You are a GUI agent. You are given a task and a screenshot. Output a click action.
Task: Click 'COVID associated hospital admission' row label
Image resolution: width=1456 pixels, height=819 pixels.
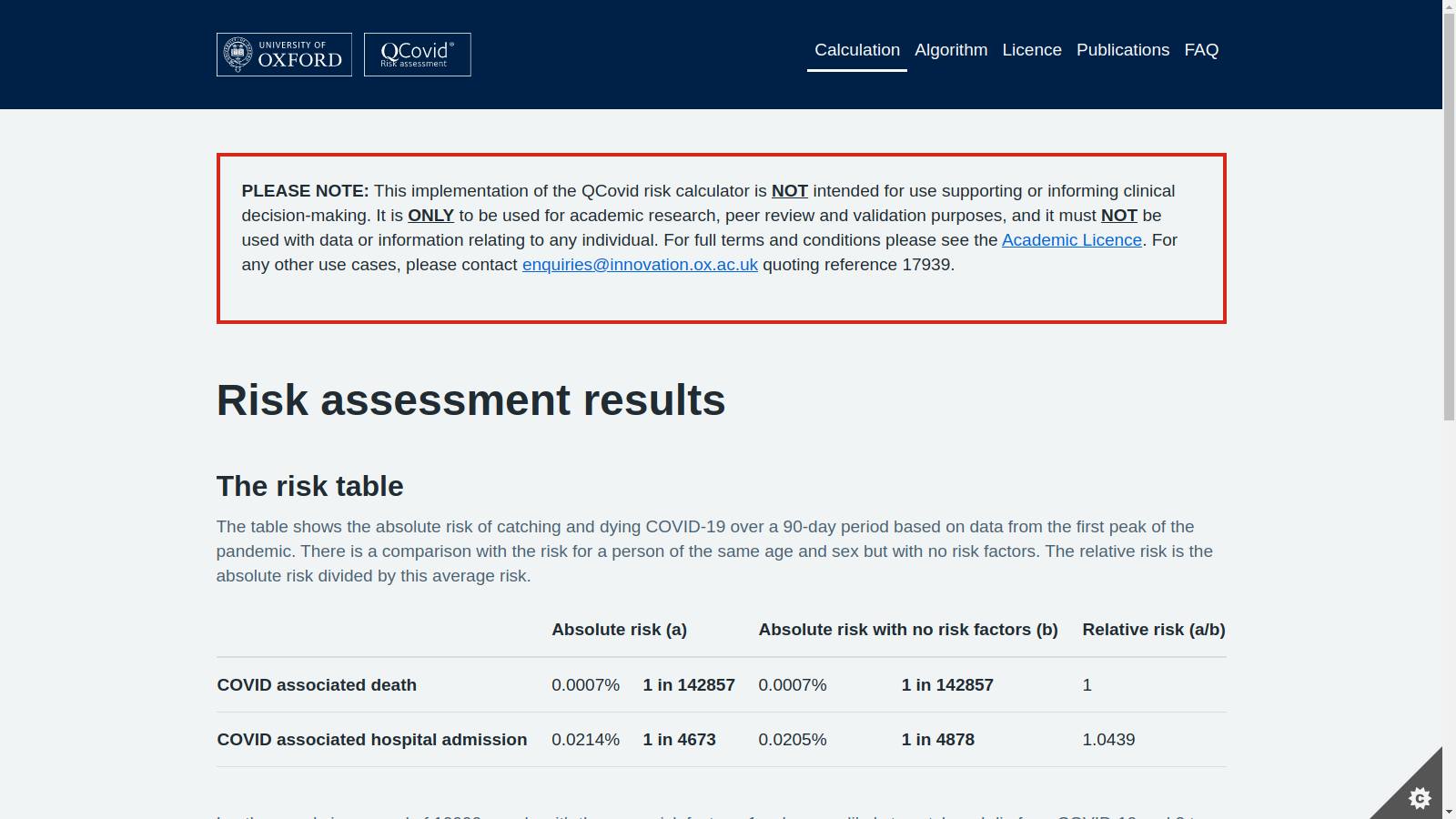click(372, 740)
